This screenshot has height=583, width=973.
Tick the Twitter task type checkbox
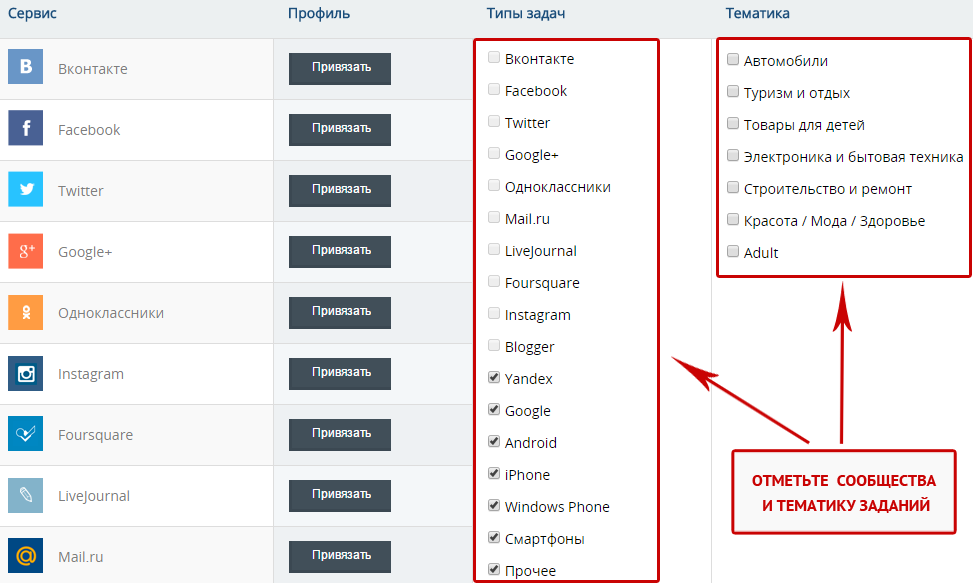coord(494,122)
